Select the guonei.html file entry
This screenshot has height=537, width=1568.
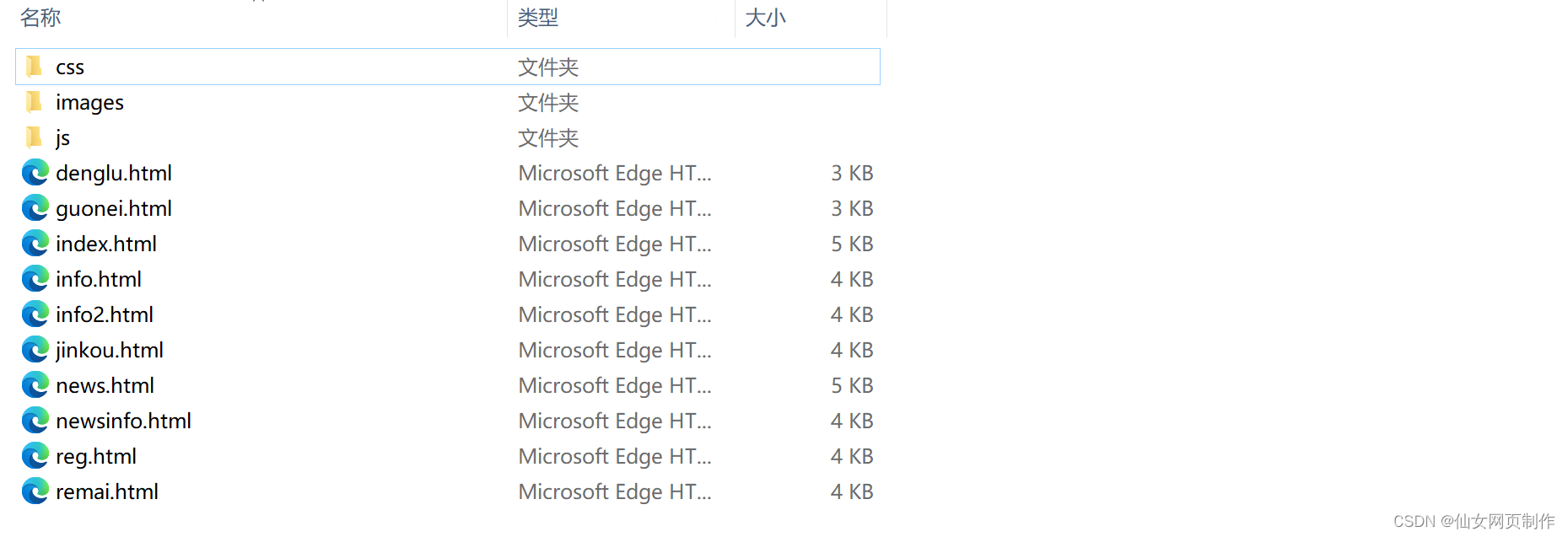click(x=114, y=208)
